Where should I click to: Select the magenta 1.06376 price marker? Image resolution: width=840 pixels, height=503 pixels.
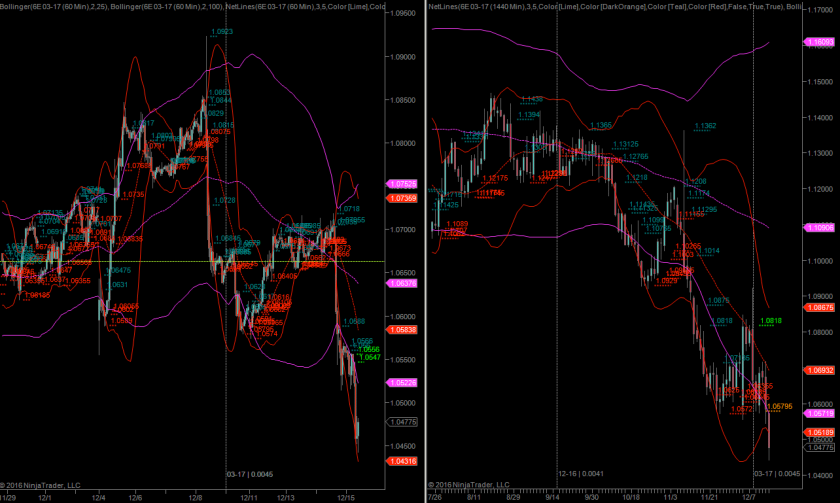click(401, 283)
